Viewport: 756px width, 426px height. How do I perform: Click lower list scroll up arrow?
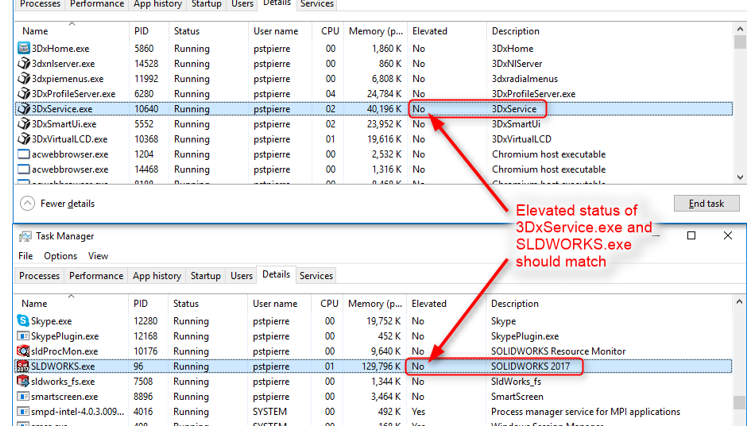(740, 302)
